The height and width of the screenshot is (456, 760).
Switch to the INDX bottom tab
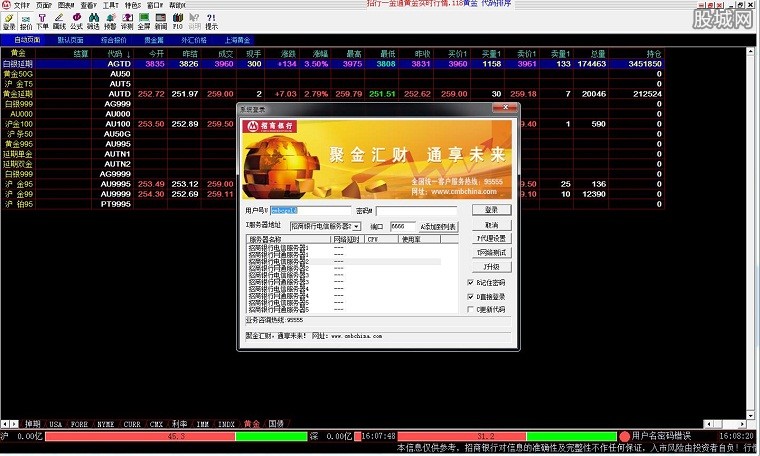click(226, 424)
